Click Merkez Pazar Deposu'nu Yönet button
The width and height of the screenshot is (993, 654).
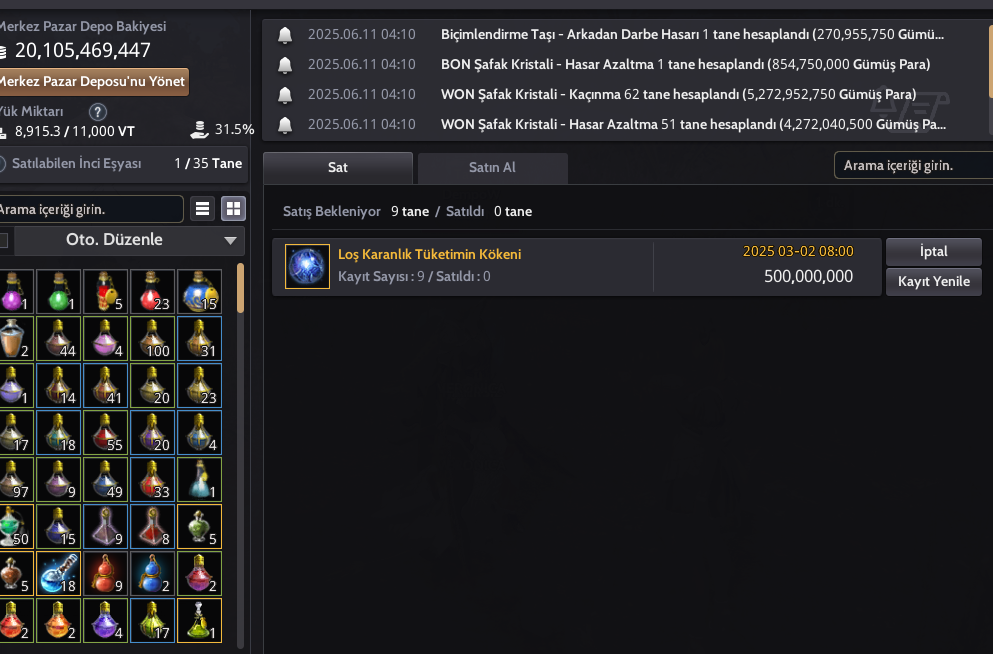pyautogui.click(x=92, y=82)
